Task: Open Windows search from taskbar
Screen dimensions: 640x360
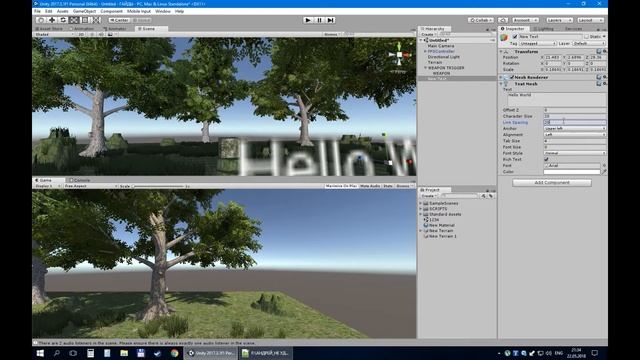Action: [x=57, y=353]
